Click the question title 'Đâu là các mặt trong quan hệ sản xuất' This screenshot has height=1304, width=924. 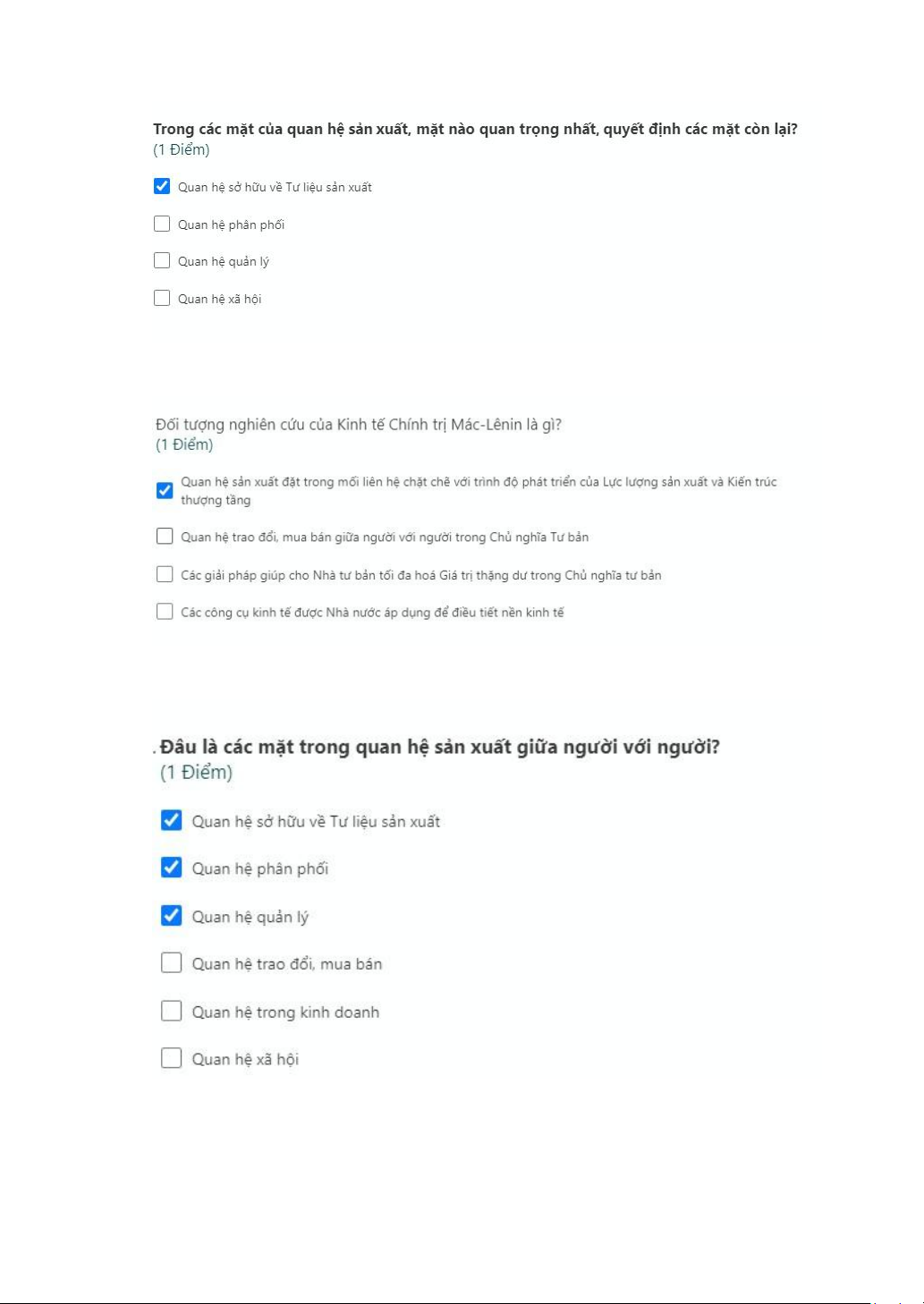(440, 747)
